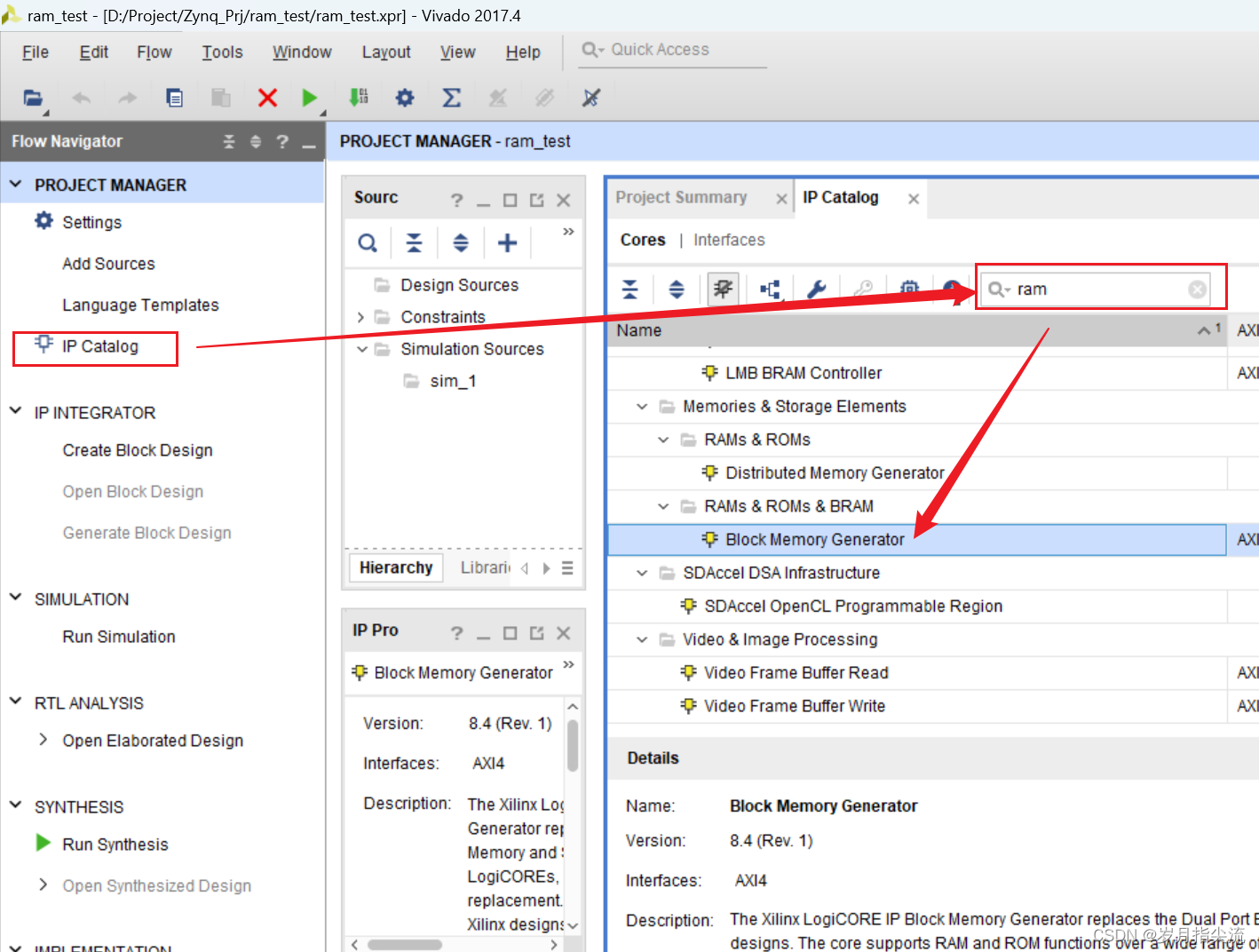Click the Open Project toolbar icon
Screen dimensions: 1259x952
click(x=33, y=98)
